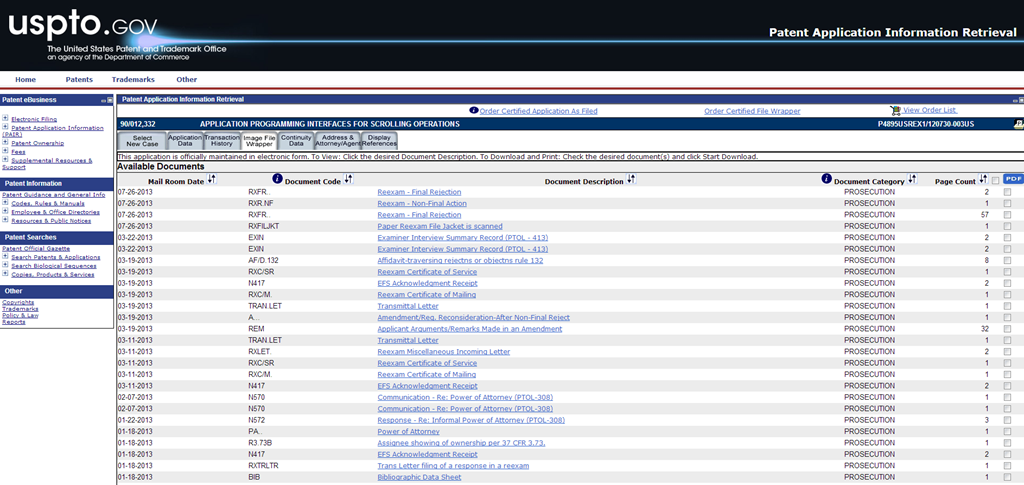Click shopping cart icon for order list
Screen dimensions: 1024x485
coord(895,110)
